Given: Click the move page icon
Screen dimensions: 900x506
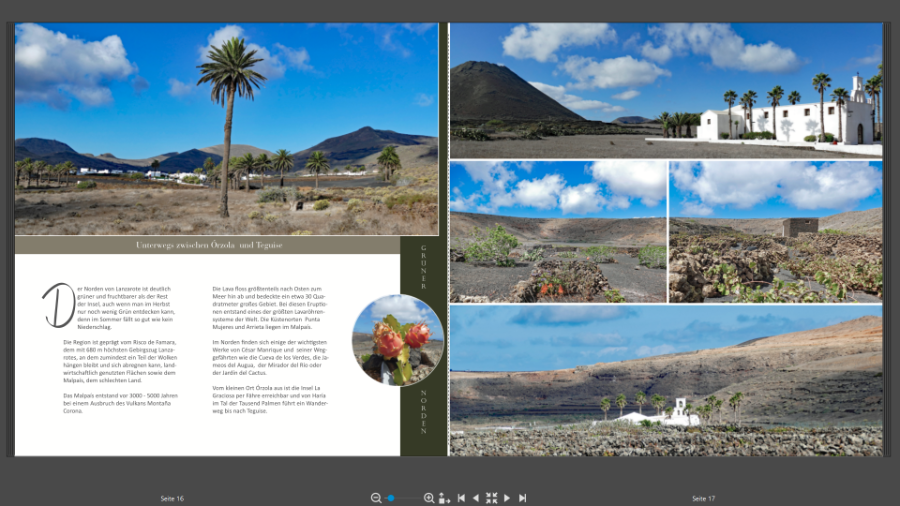Looking at the screenshot, I should (444, 498).
